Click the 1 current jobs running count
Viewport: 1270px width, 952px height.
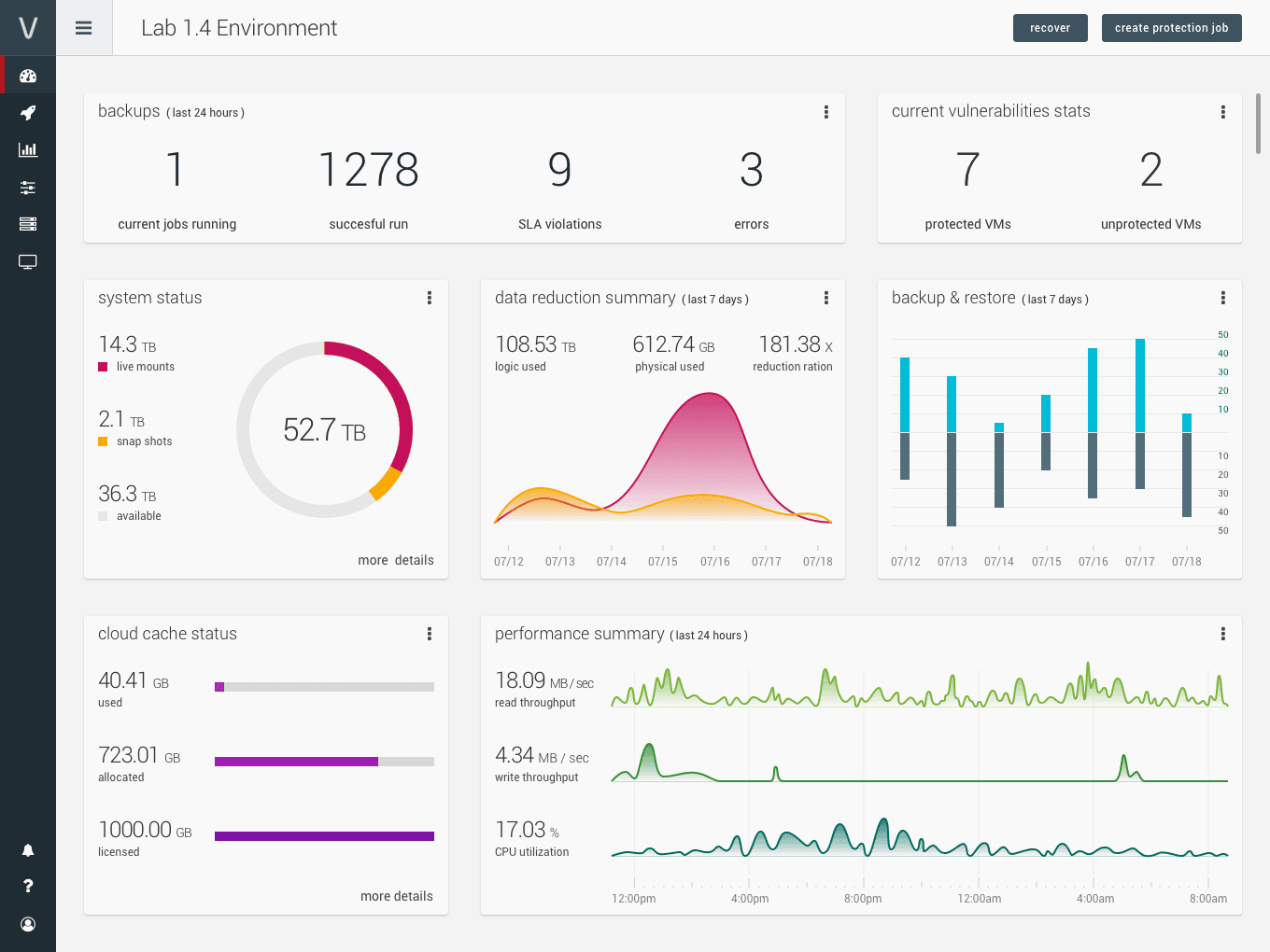pyautogui.click(x=176, y=170)
